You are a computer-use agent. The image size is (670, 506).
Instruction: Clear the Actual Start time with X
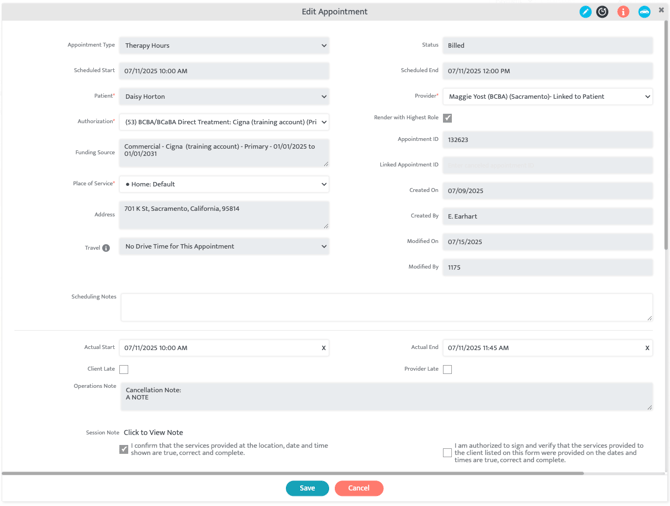point(323,348)
